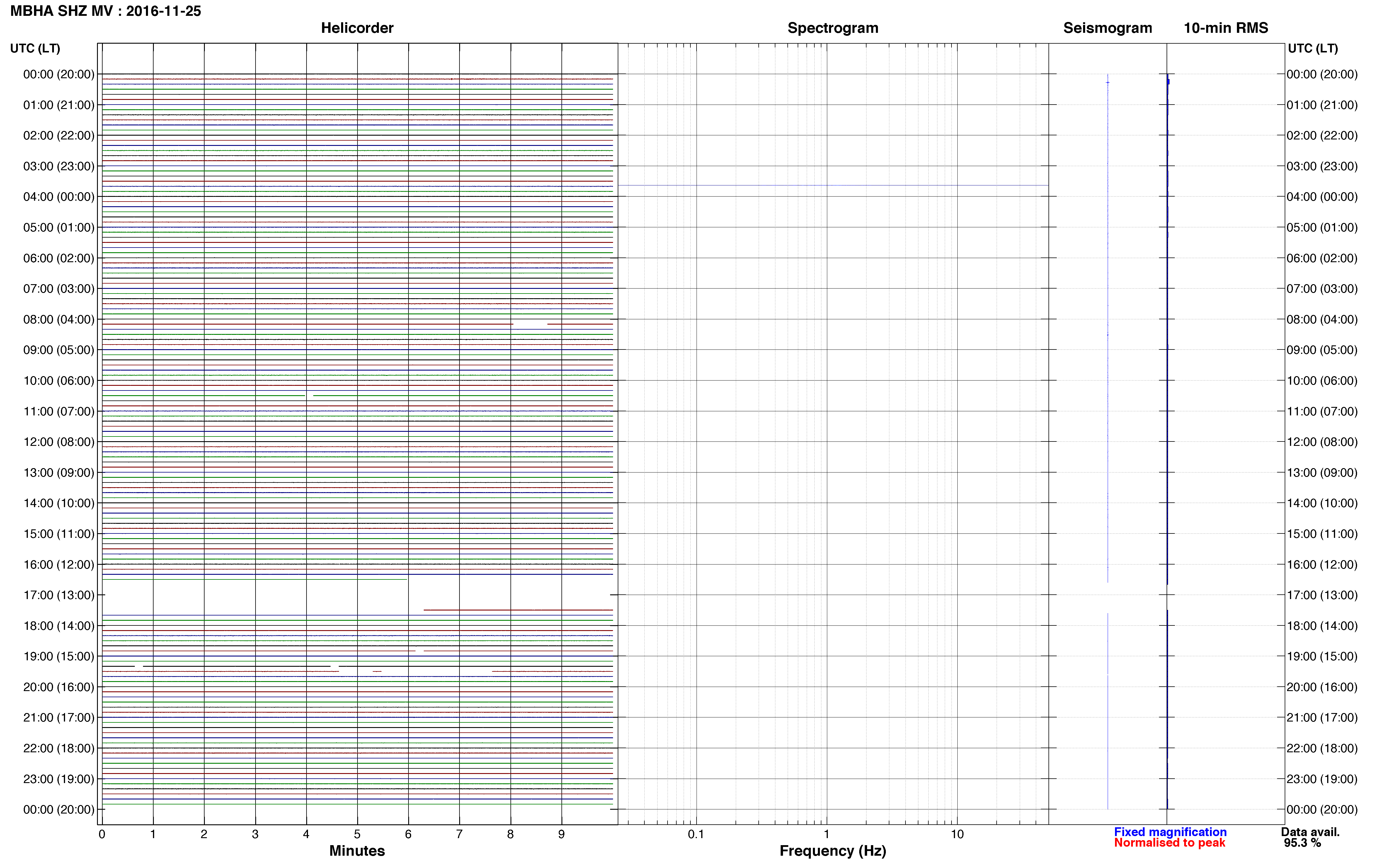Viewport: 1389px width, 868px height.
Task: Click the left '18:00 (14:00)' time label
Action: tap(59, 626)
